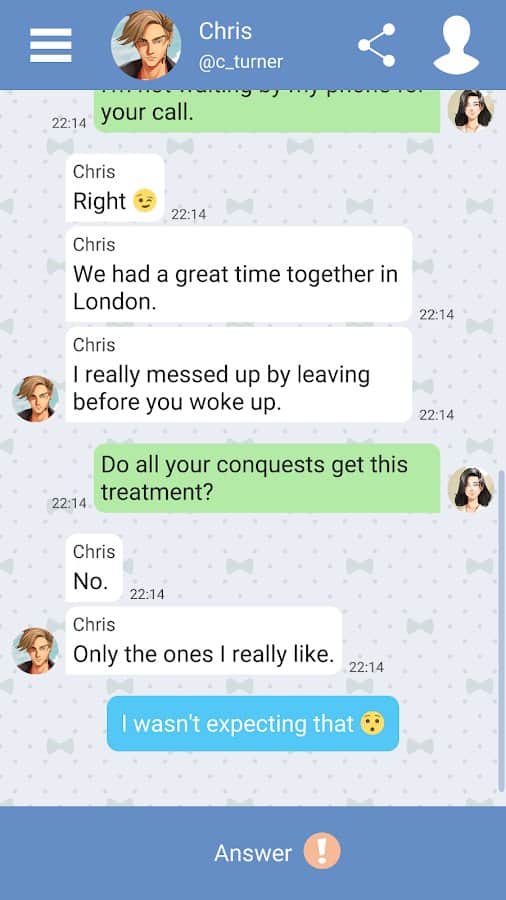This screenshot has height=900, width=506.
Task: Tap the Answer label at bottom
Action: pyautogui.click(x=253, y=853)
